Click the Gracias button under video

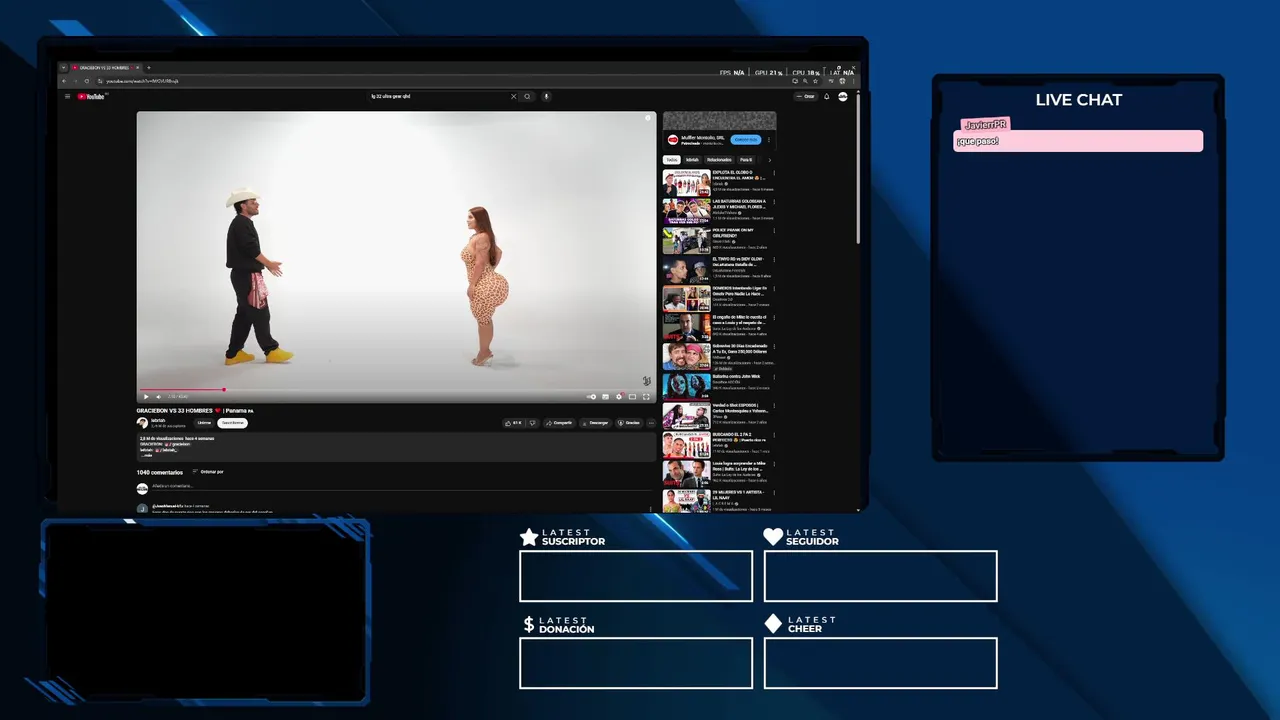coord(629,423)
